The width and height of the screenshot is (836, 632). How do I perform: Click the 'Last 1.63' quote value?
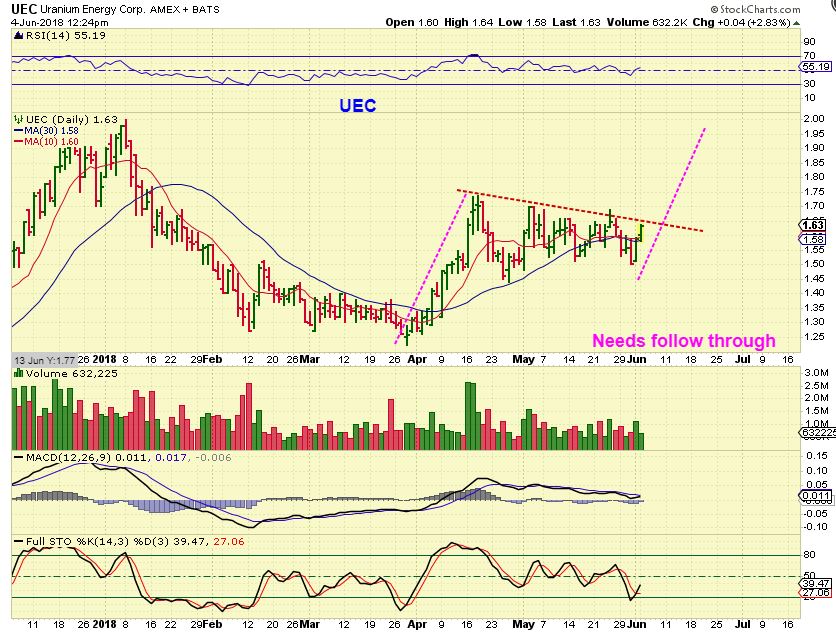pos(576,22)
